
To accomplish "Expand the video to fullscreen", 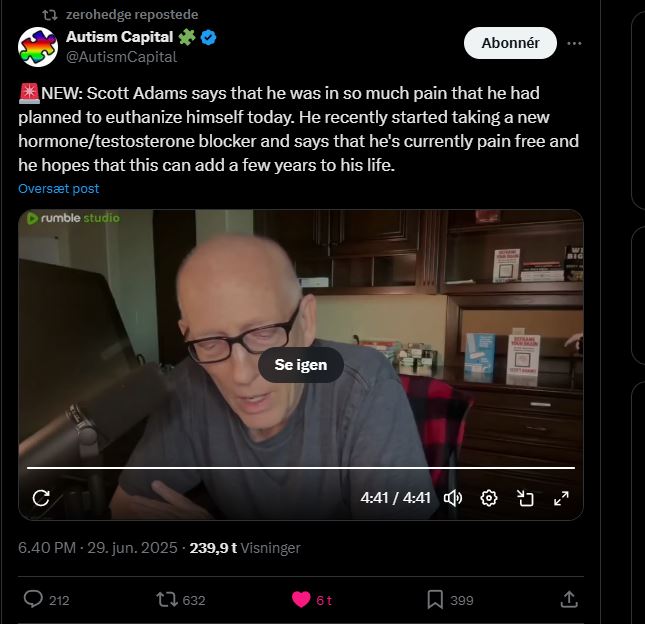I will (561, 498).
